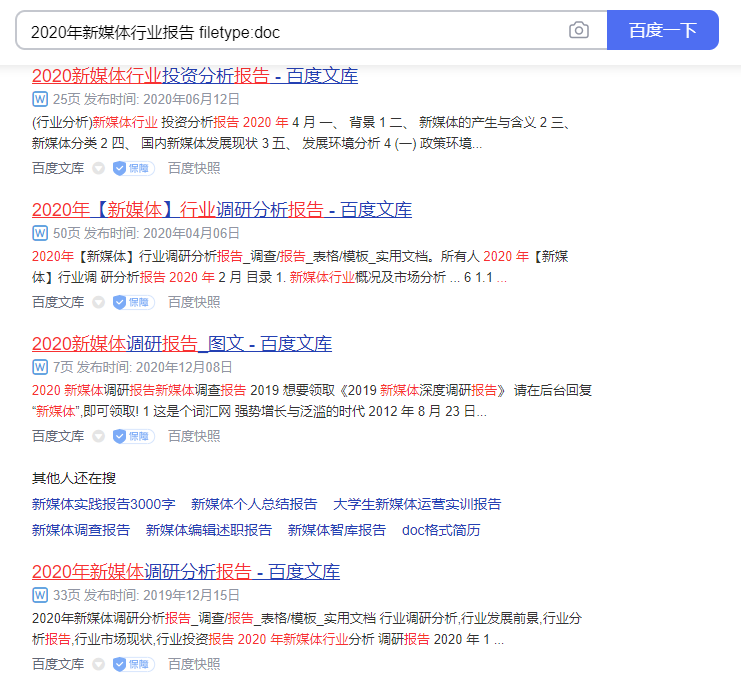Open 百度快照 for 图文 调研报告 result
The height and width of the screenshot is (685, 741).
pyautogui.click(x=194, y=436)
